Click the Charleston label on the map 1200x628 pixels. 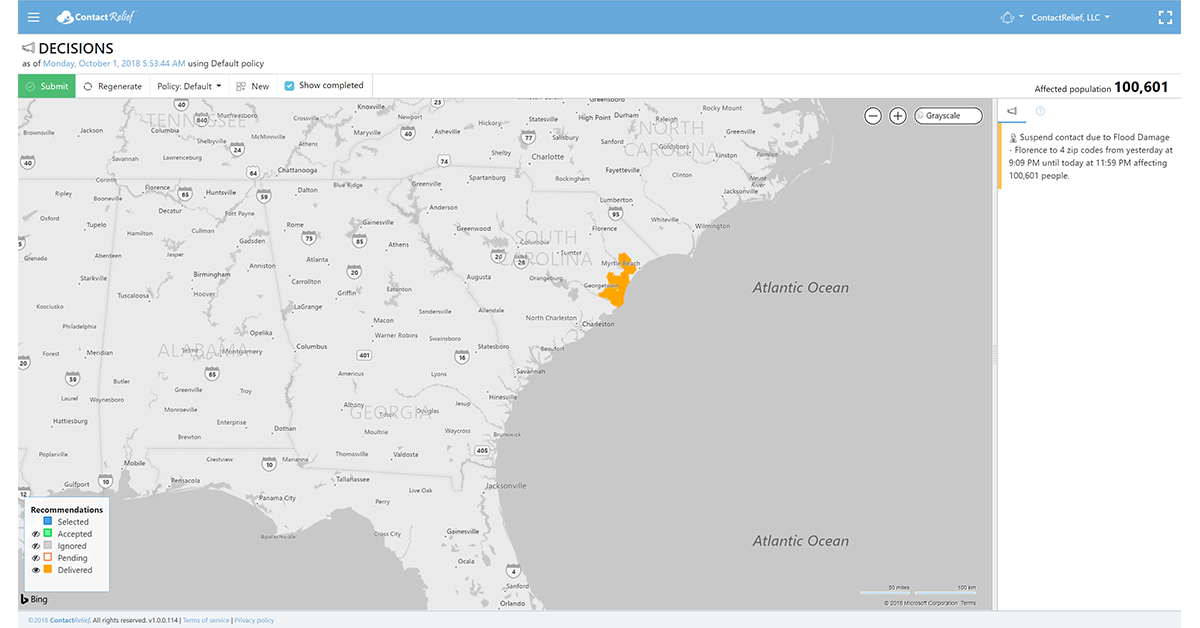coord(599,324)
